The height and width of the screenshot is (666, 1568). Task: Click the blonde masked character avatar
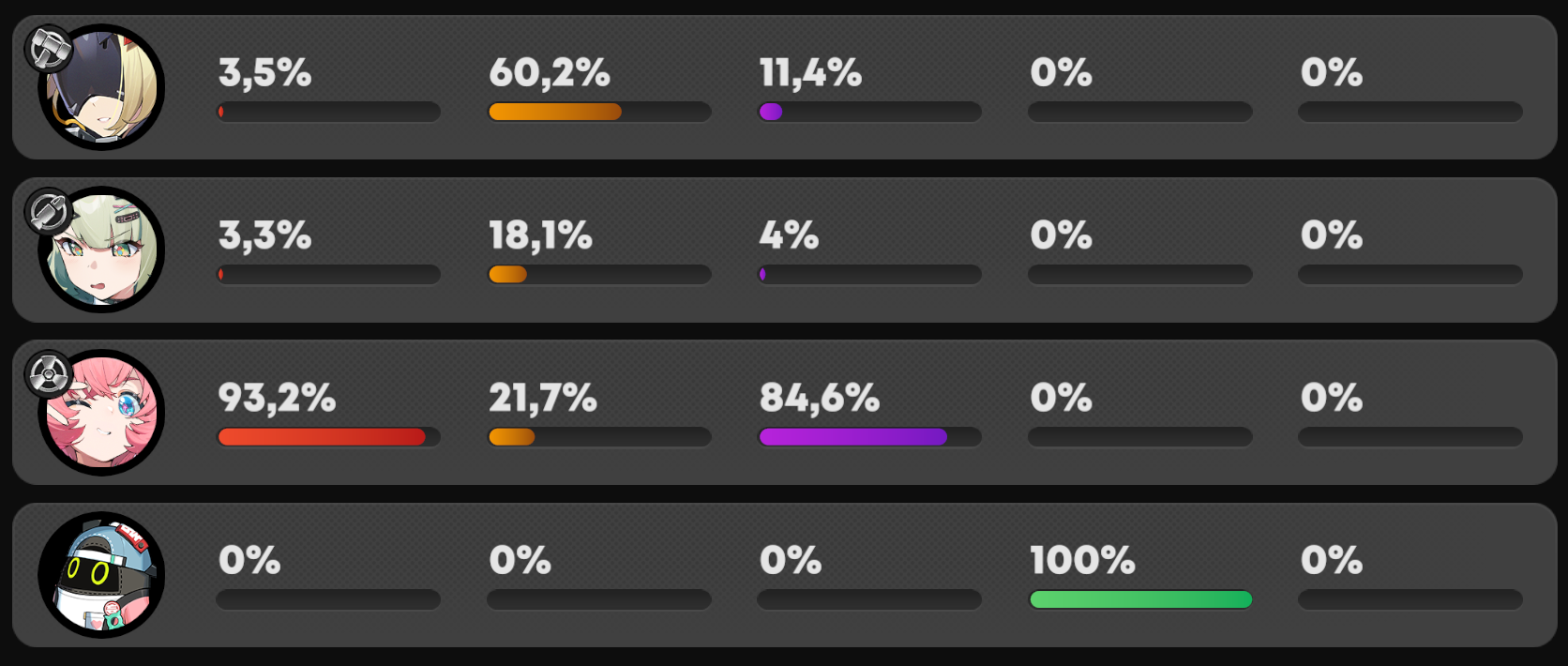click(x=101, y=87)
